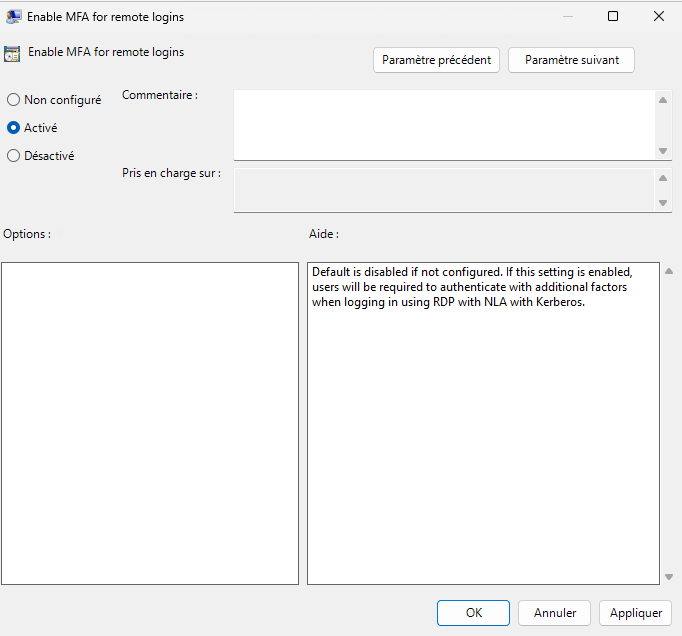This screenshot has width=682, height=636.
Task: Go to Paramètre suivant
Action: pyautogui.click(x=572, y=60)
